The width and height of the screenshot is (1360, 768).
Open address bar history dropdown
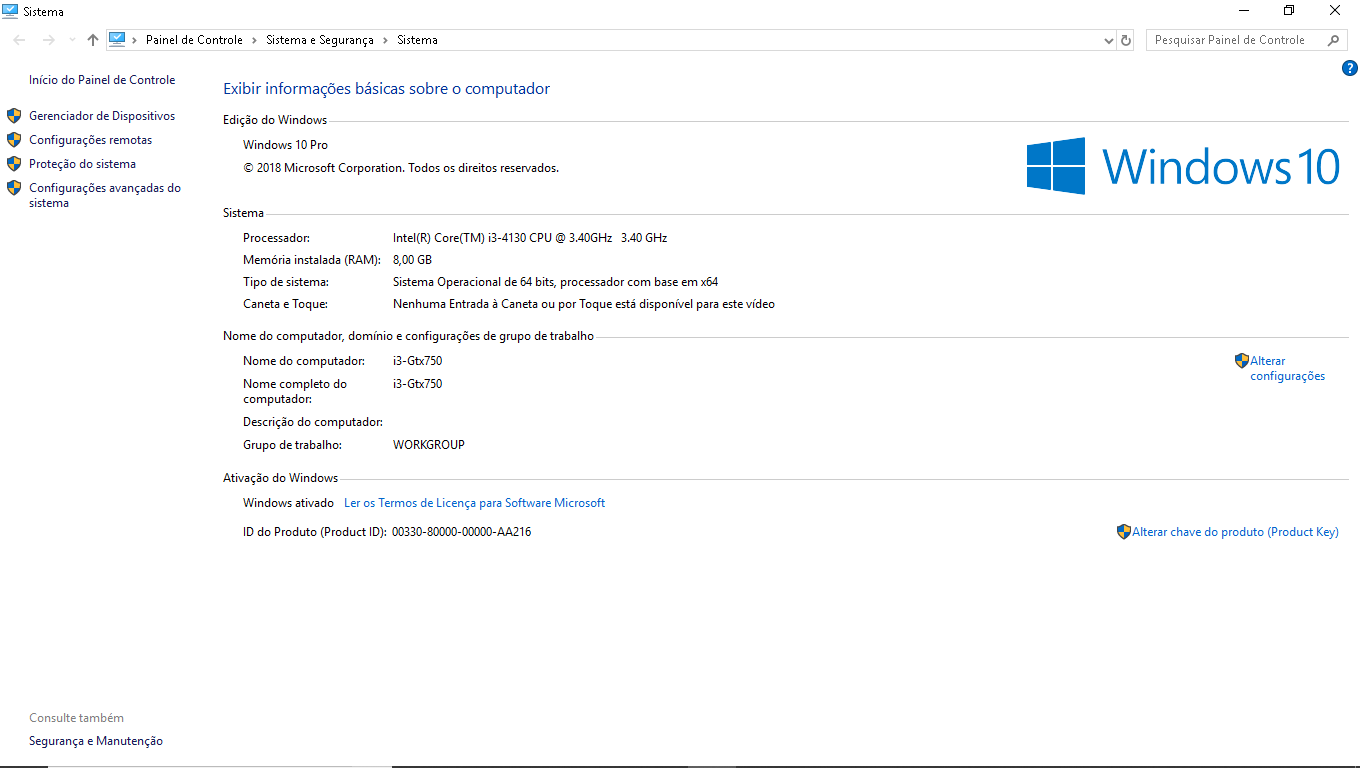tap(1108, 40)
